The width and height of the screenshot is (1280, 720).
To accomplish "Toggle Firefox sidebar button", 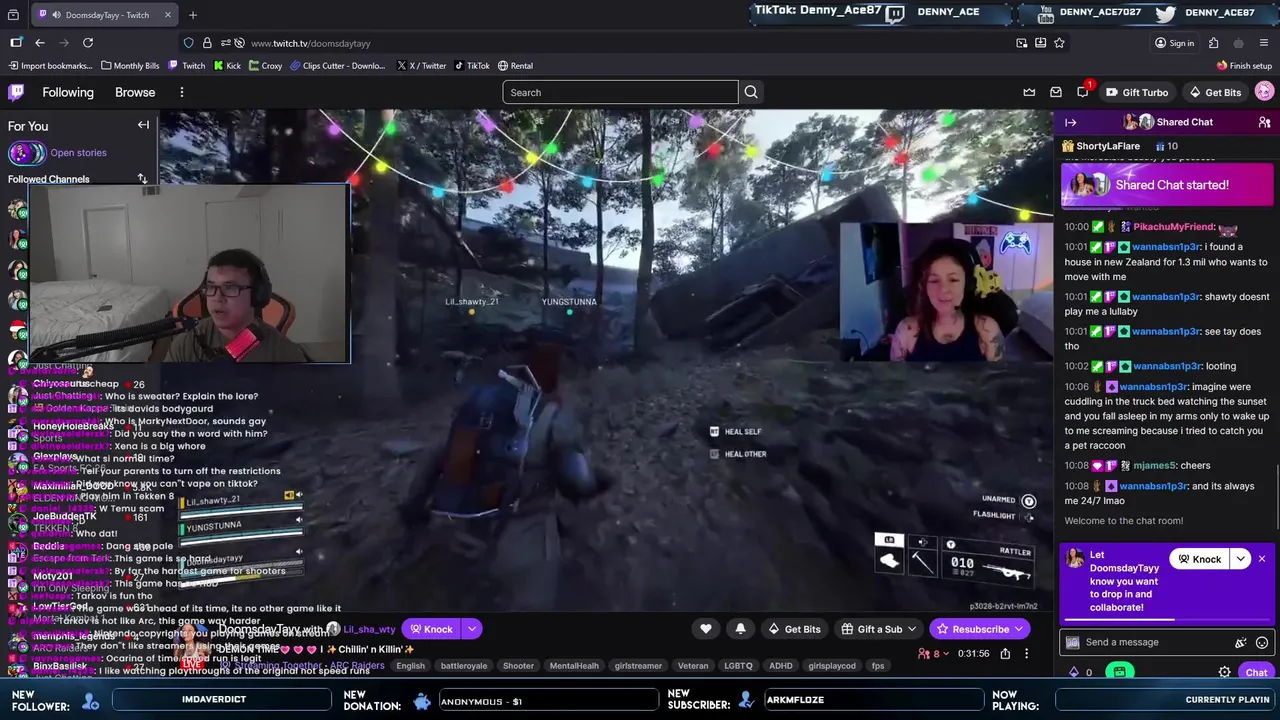I will coord(16,43).
